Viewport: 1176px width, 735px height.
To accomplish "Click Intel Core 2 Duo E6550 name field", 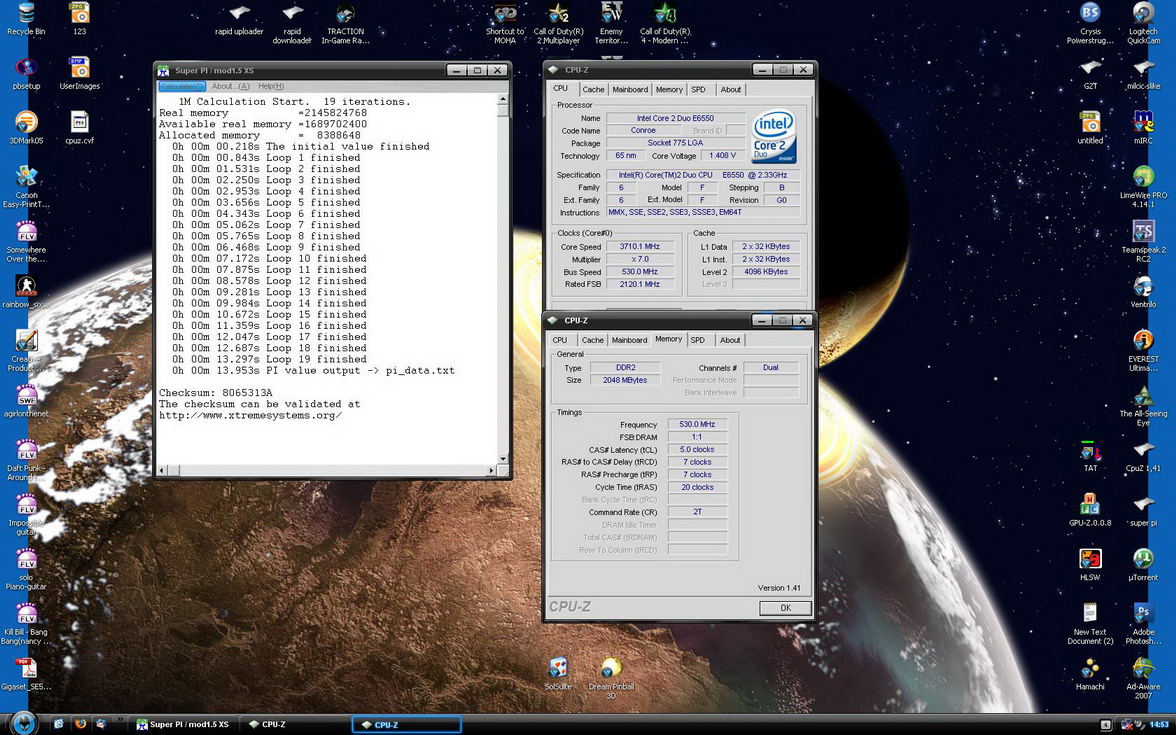I will click(676, 118).
